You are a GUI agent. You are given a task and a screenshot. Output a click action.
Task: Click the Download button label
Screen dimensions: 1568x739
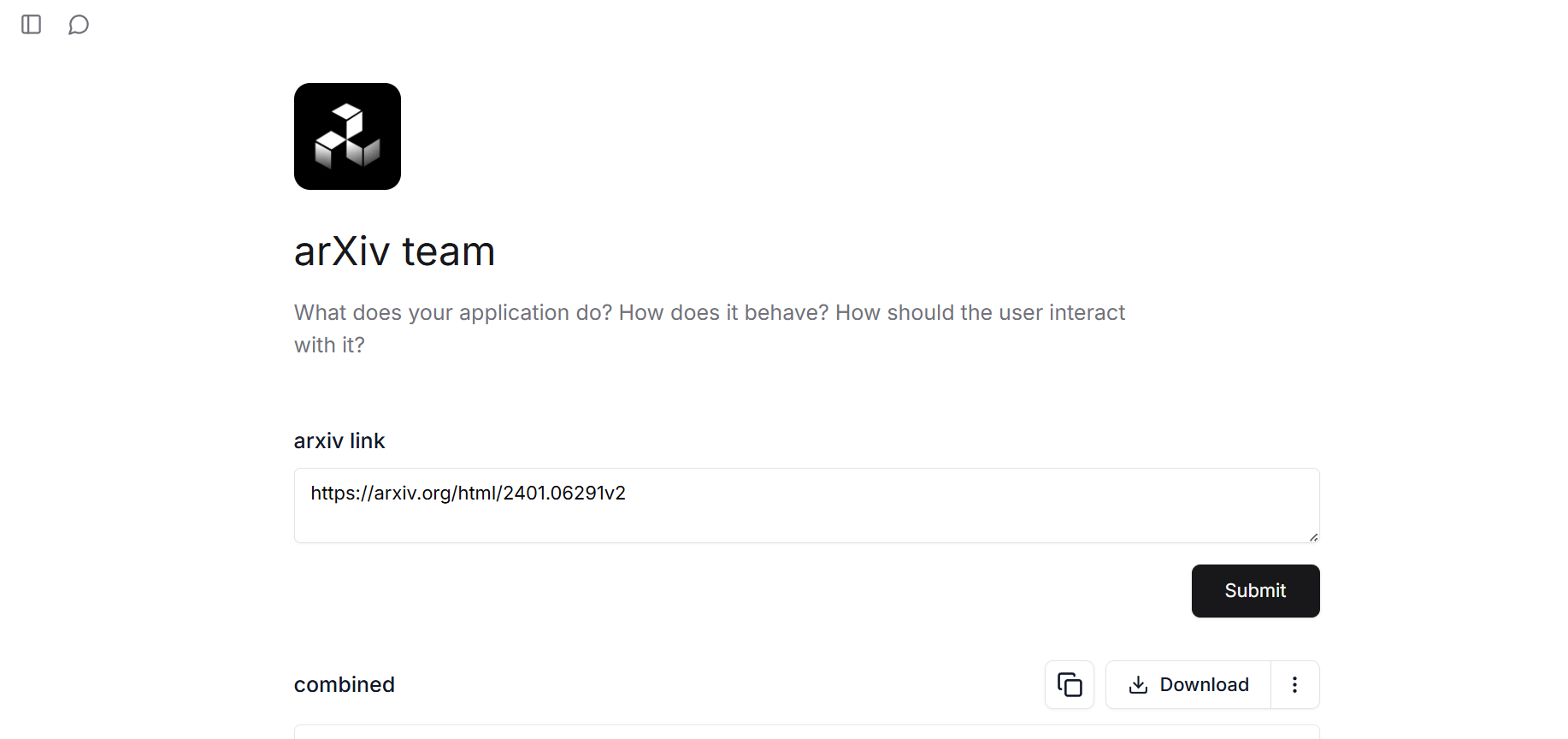pyautogui.click(x=1204, y=684)
